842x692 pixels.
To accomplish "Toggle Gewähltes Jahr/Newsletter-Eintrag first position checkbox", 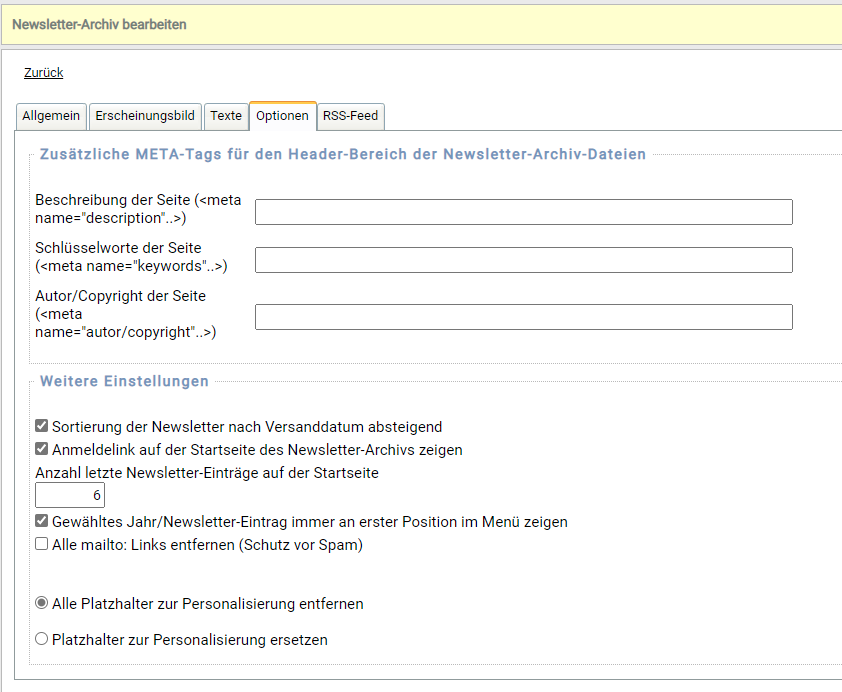I will [x=42, y=522].
